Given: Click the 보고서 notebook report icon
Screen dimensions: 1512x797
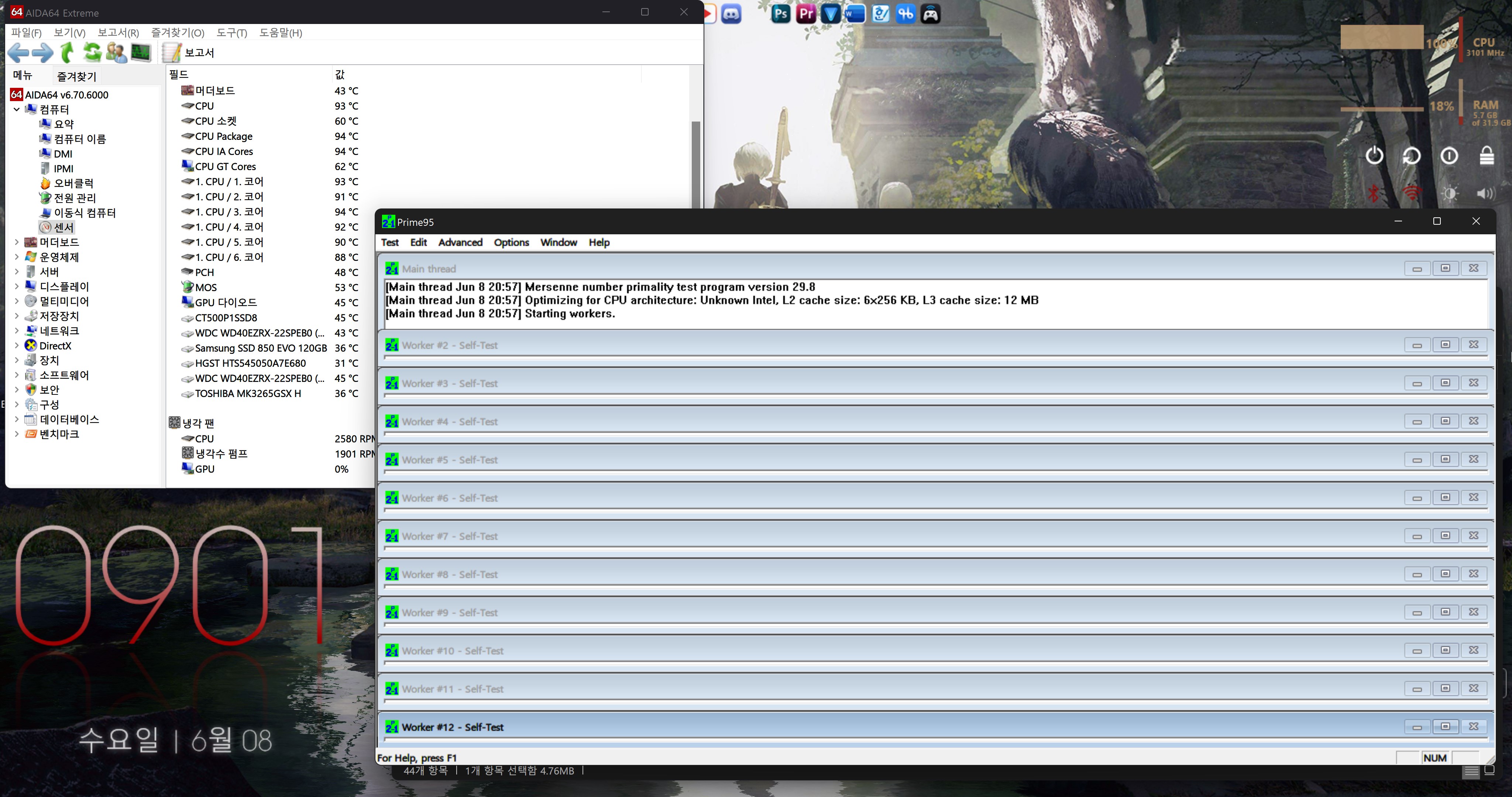Looking at the screenshot, I should pos(171,53).
